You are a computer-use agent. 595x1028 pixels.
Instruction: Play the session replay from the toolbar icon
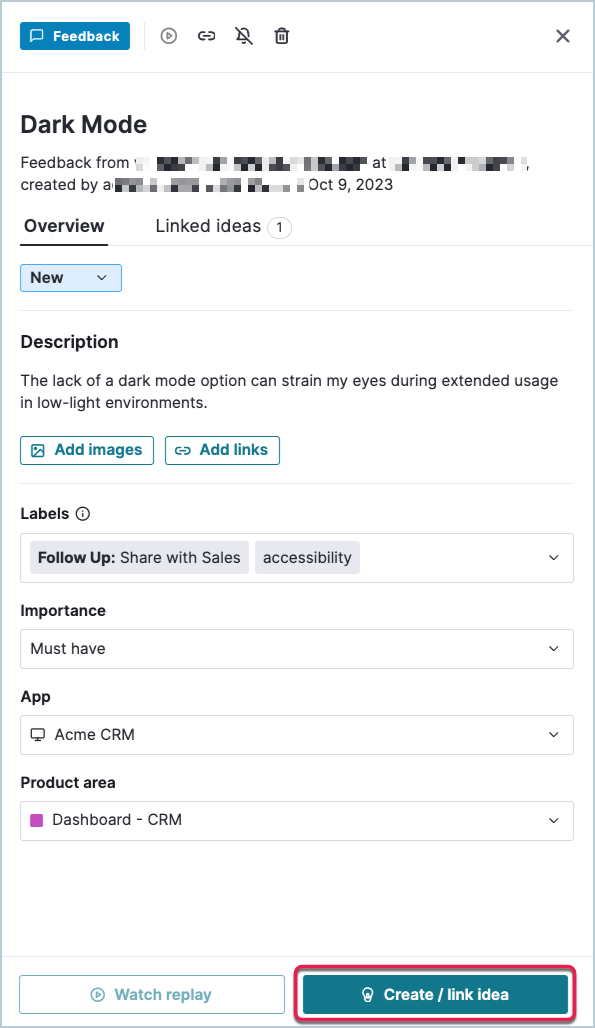click(x=168, y=36)
